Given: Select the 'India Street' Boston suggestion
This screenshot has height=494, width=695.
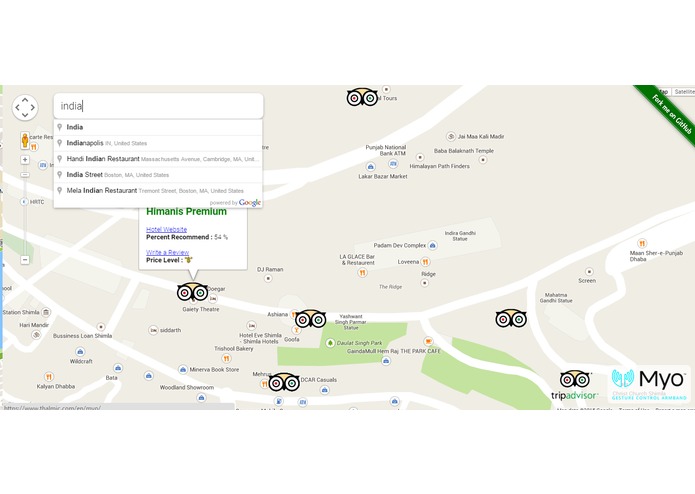Looking at the screenshot, I should 158,175.
